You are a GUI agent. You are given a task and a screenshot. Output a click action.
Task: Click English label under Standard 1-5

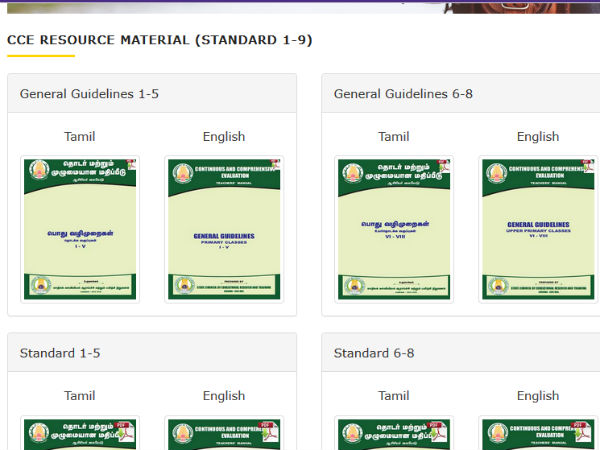point(224,396)
